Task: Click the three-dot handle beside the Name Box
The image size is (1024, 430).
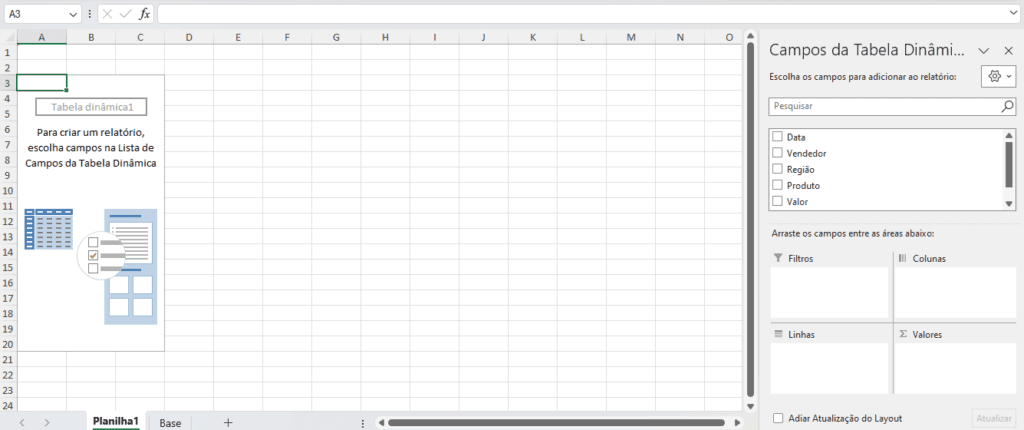Action: click(89, 14)
